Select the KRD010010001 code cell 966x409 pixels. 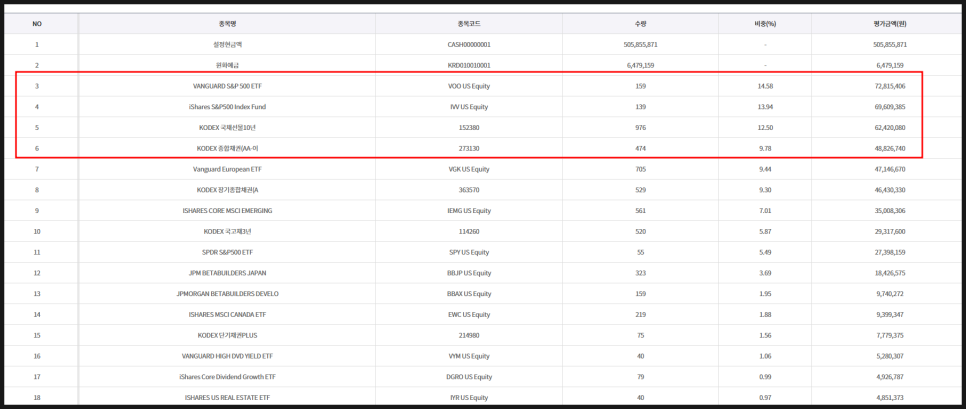click(469, 65)
